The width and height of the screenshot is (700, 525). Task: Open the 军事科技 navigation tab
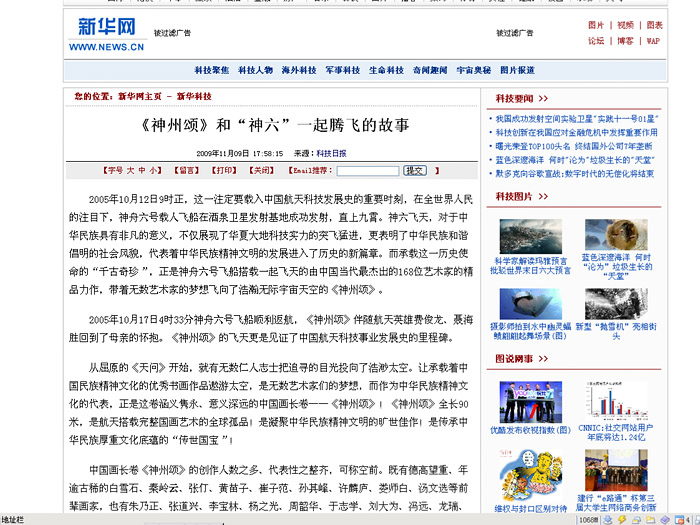pyautogui.click(x=343, y=70)
